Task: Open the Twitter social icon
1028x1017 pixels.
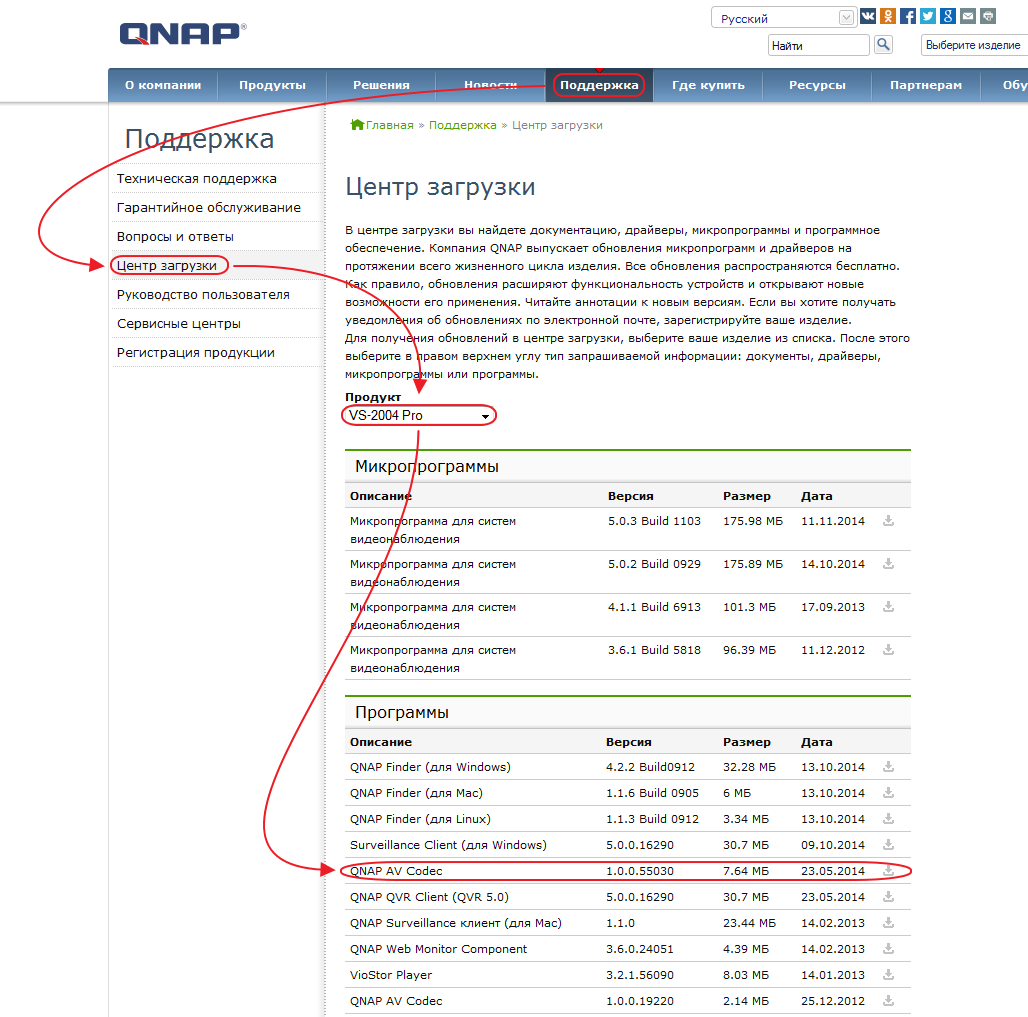Action: pos(928,16)
